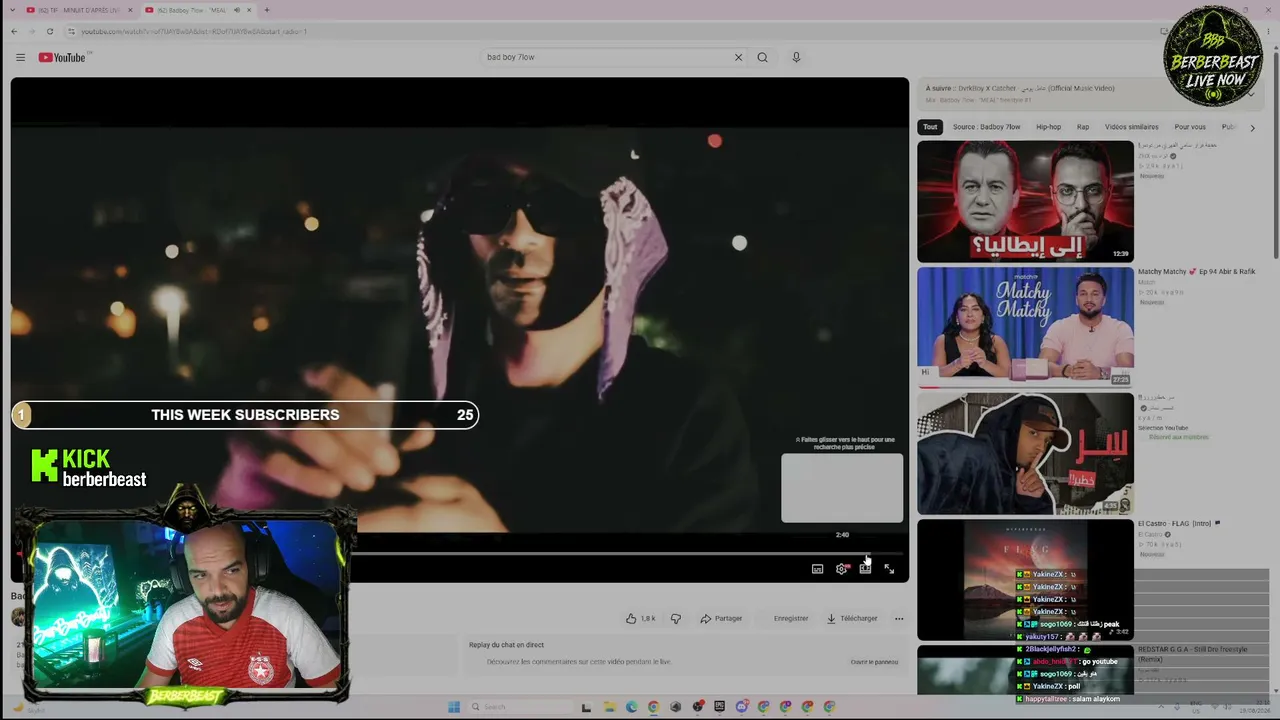This screenshot has height=720, width=1280.
Task: Like the video (1,8 k)
Action: 640,618
